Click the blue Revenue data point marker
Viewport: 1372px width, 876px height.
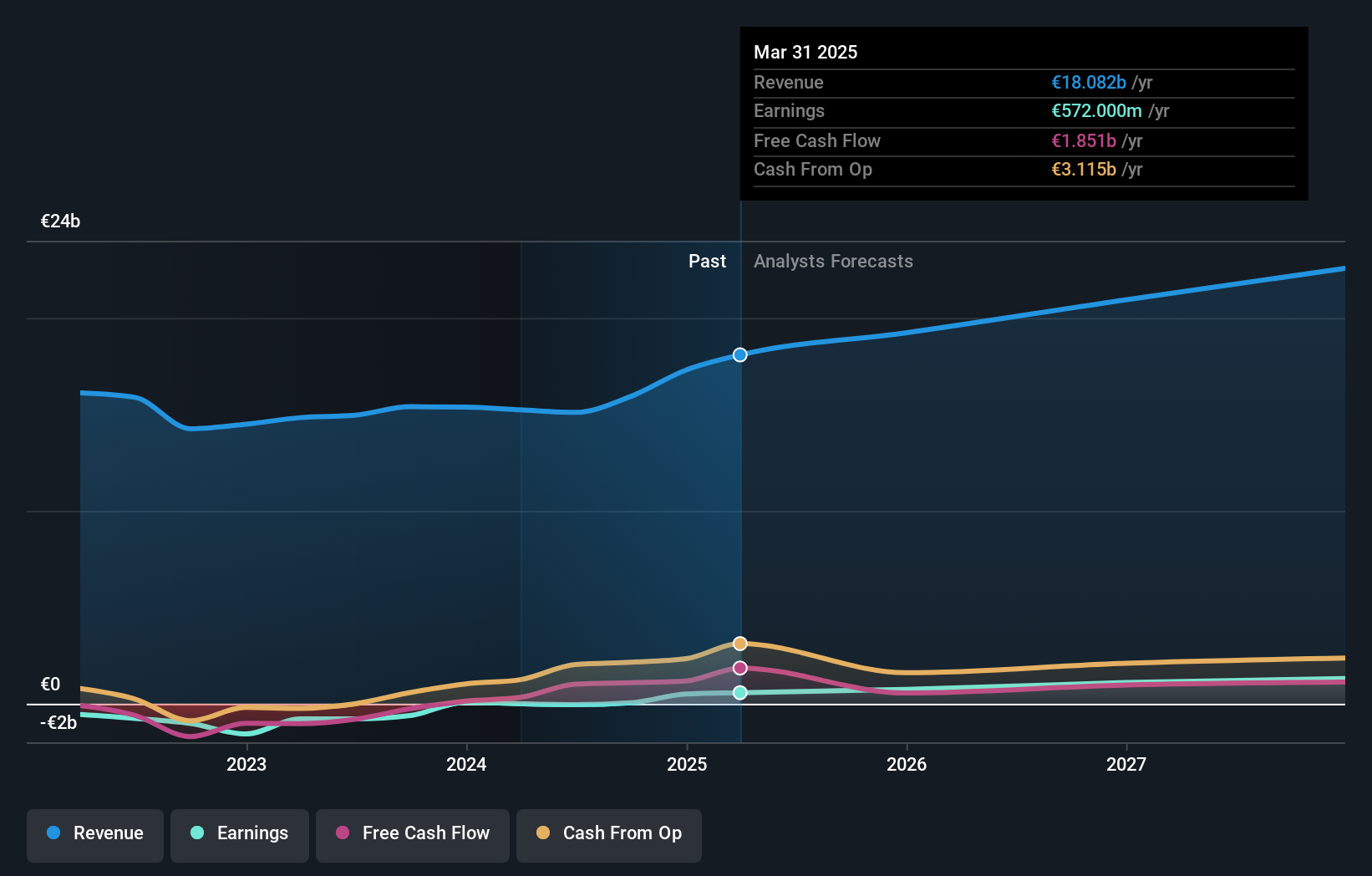(x=740, y=355)
